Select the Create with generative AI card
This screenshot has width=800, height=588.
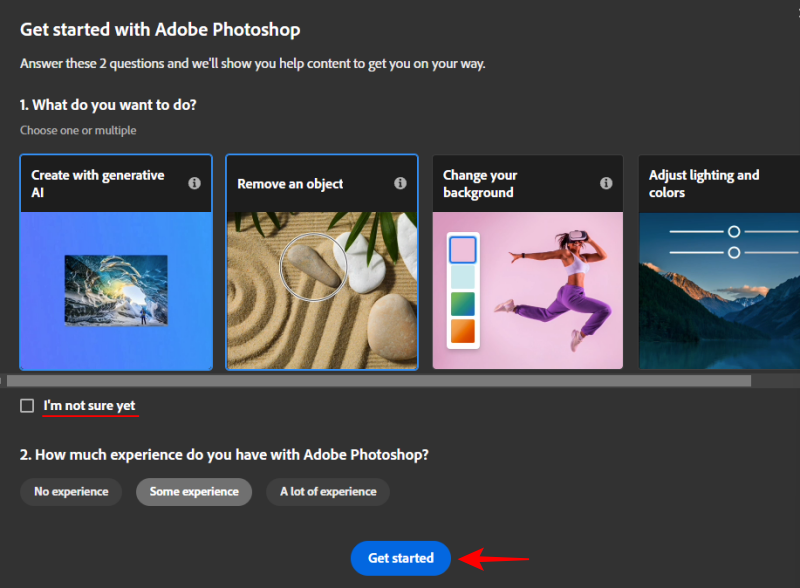point(116,262)
